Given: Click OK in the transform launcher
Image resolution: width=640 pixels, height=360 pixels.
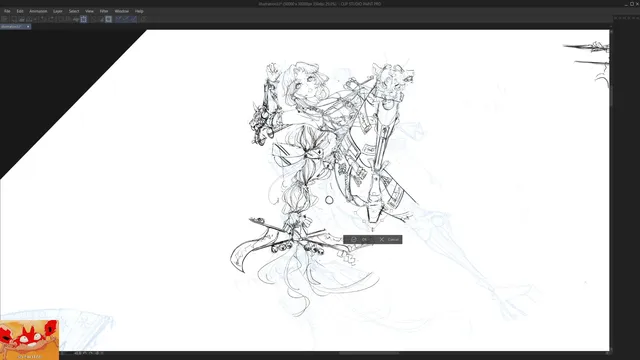Looking at the screenshot, I should 360,240.
